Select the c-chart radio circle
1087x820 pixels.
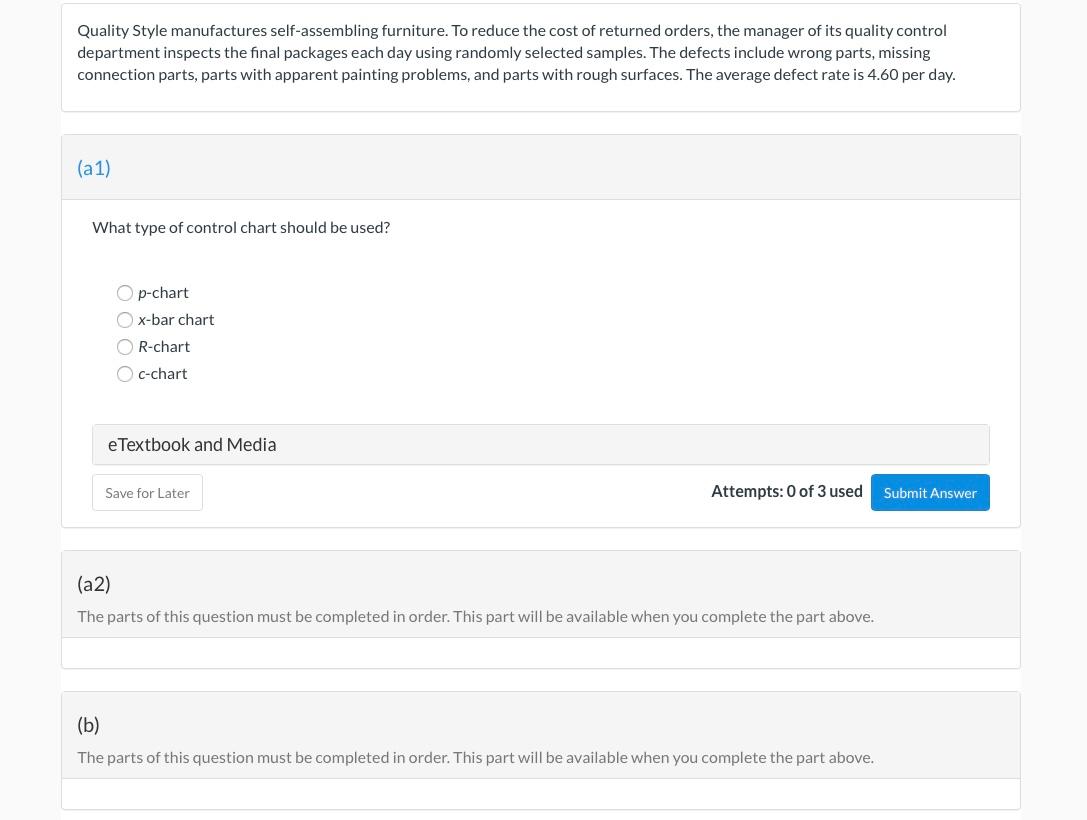[x=125, y=374]
